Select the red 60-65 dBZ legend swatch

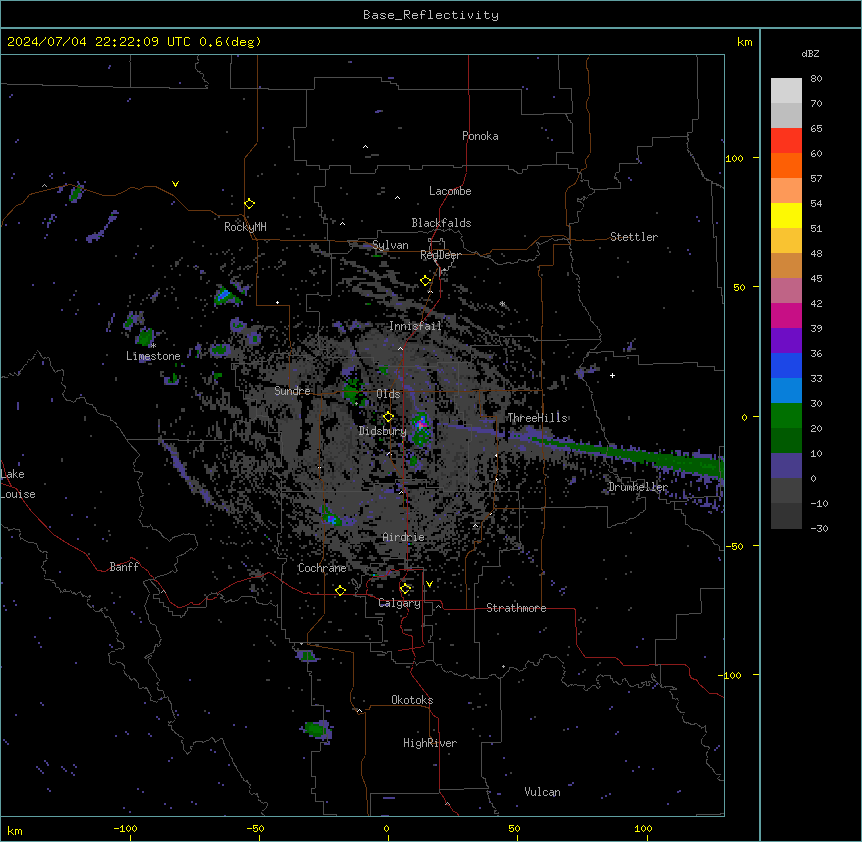pos(786,141)
